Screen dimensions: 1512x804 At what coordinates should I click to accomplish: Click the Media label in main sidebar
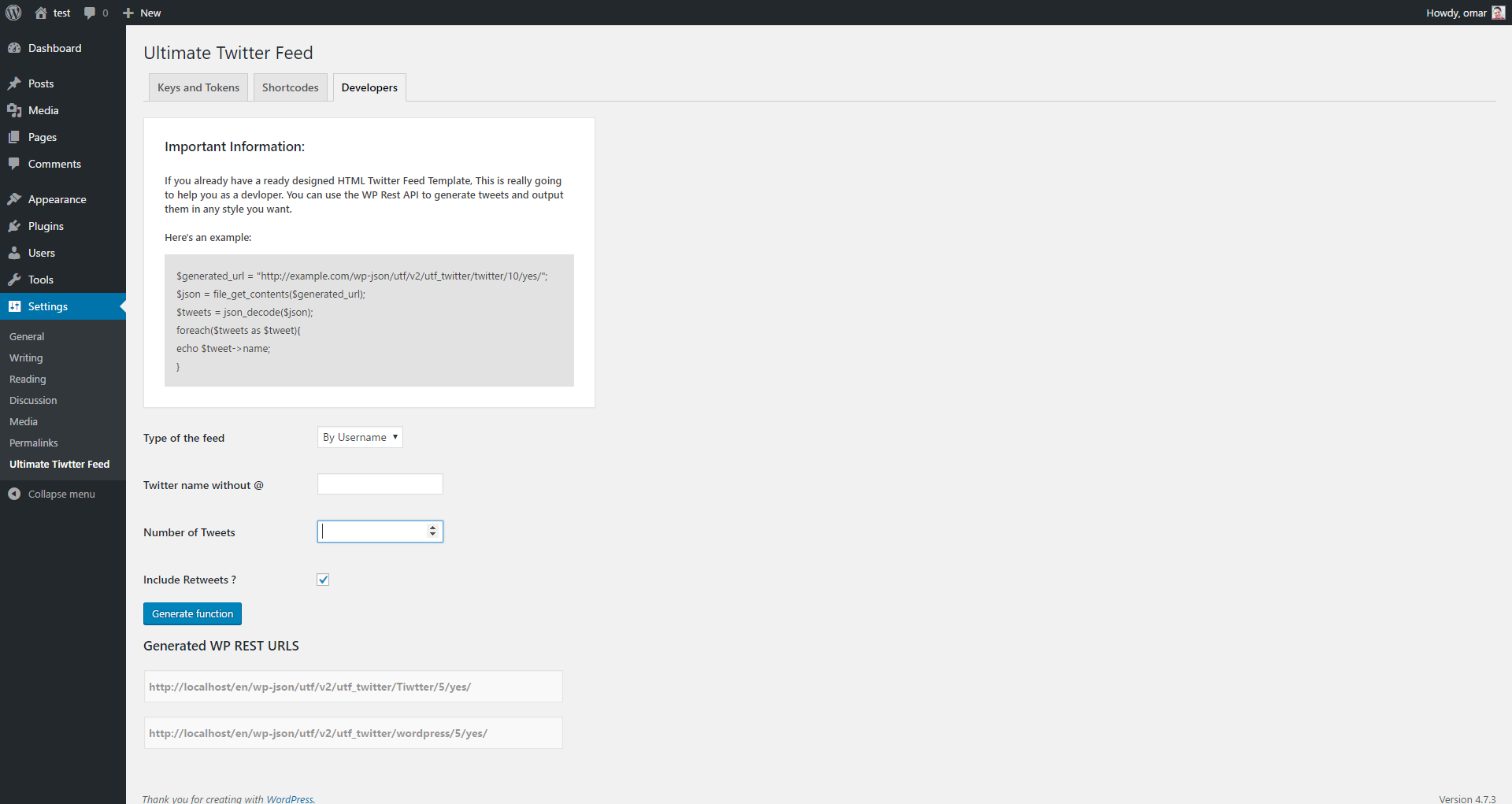(43, 110)
